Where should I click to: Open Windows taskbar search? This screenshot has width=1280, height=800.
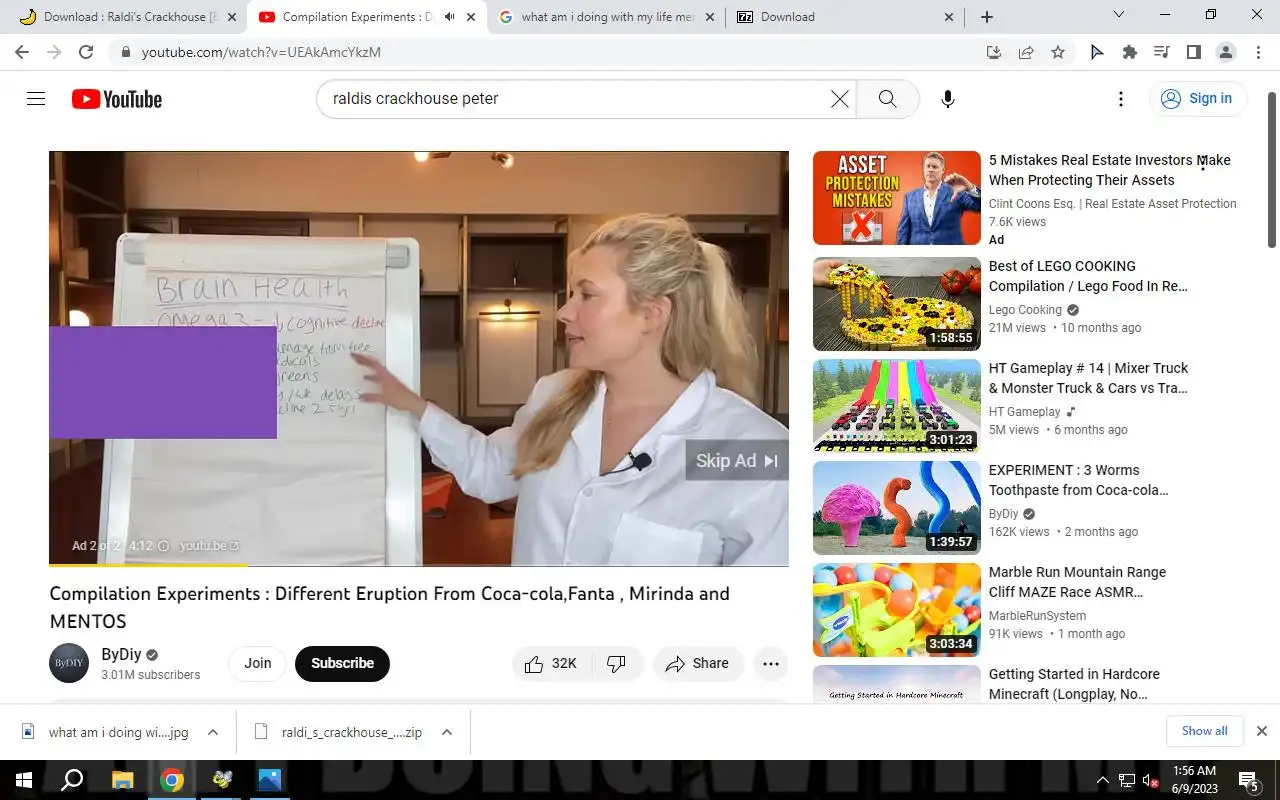click(x=72, y=780)
